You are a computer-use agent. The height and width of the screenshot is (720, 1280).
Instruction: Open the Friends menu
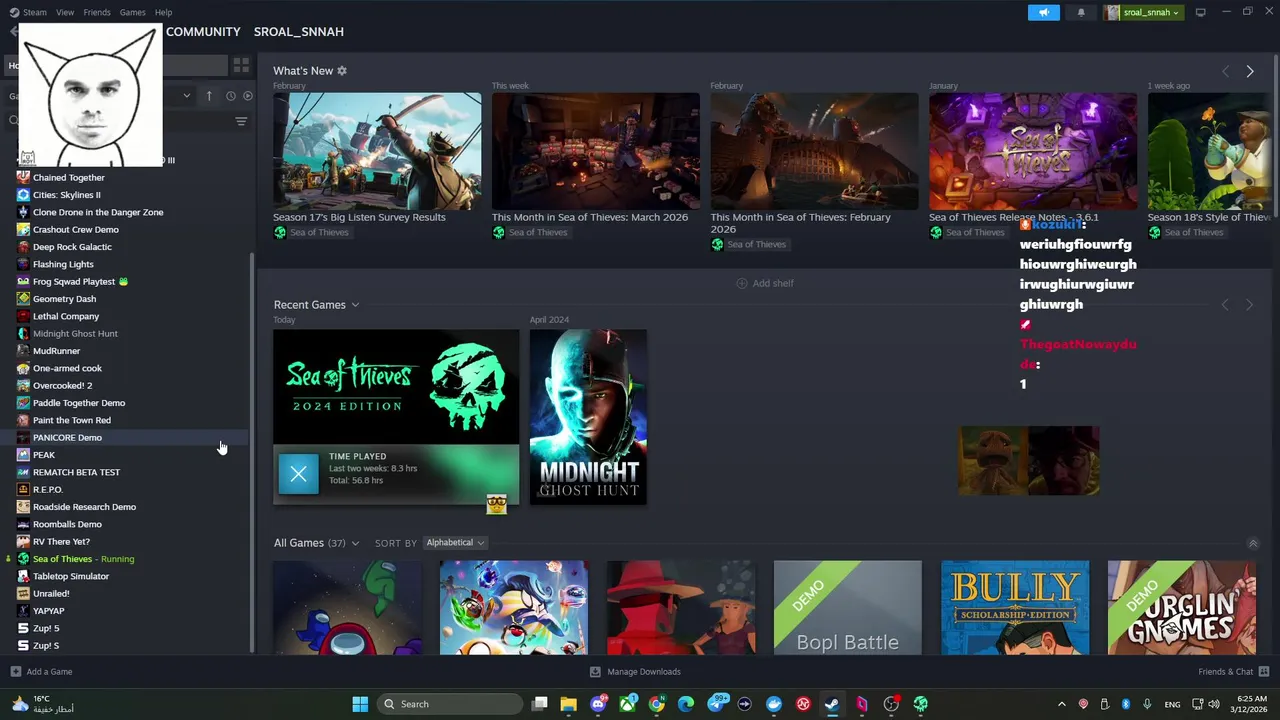click(x=97, y=12)
